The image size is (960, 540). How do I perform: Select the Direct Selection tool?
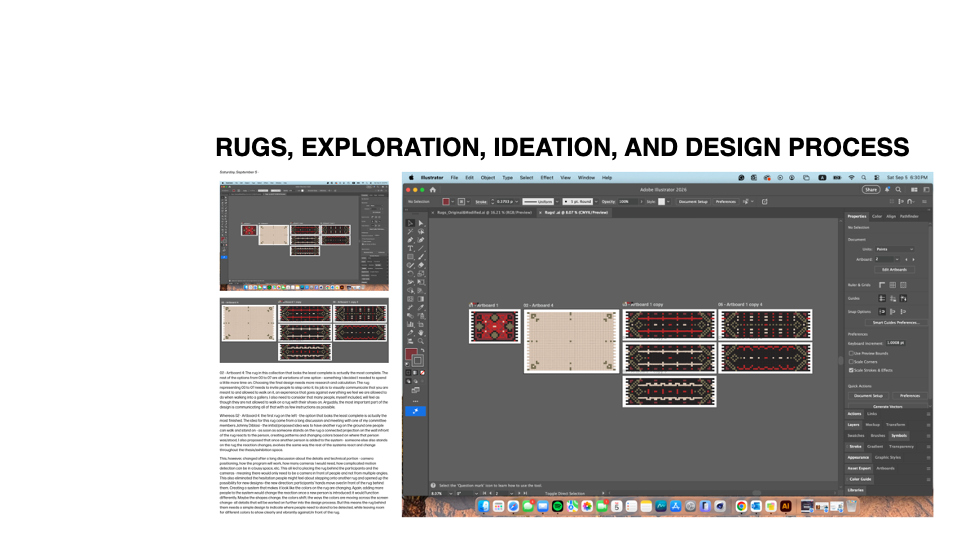pyautogui.click(x=421, y=223)
